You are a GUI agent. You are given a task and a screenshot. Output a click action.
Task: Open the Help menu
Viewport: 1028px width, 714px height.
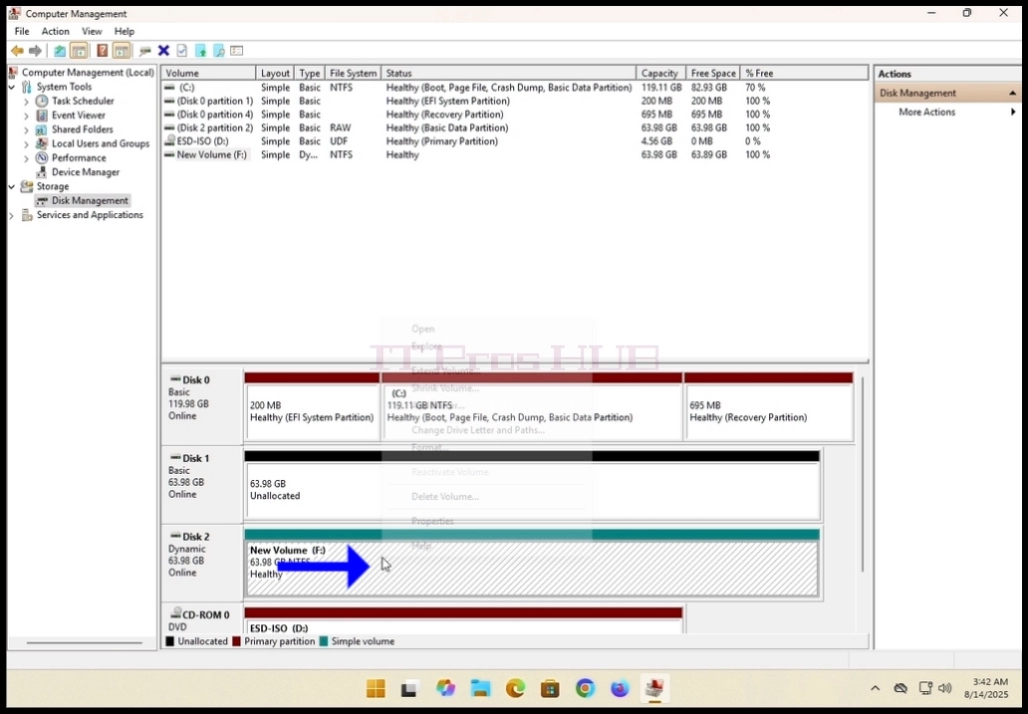pos(124,31)
